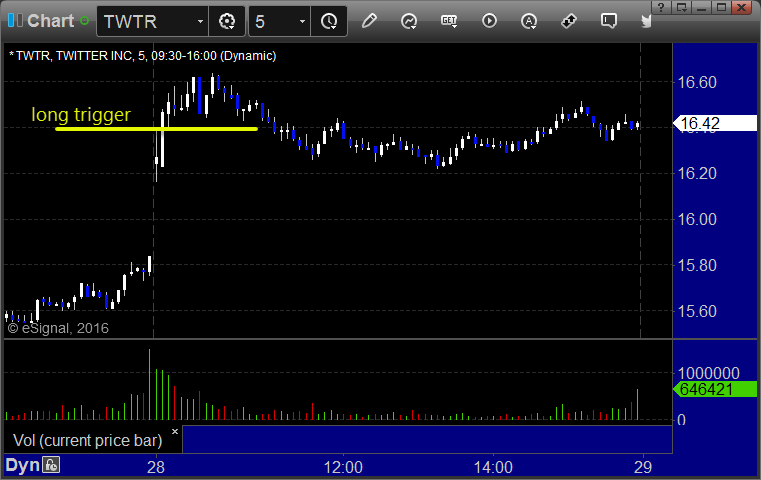Image resolution: width=761 pixels, height=480 pixels.
Task: Click the 15.60 price axis label
Action: (697, 311)
